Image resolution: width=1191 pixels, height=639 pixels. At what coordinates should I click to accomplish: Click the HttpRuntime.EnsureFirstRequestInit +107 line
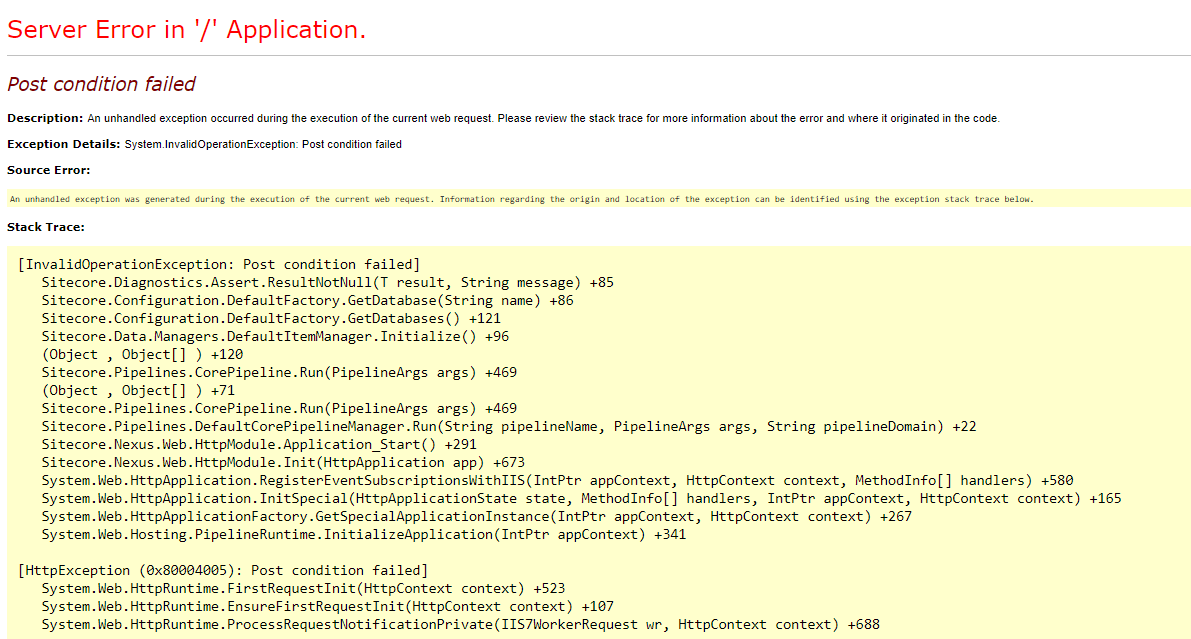point(327,606)
